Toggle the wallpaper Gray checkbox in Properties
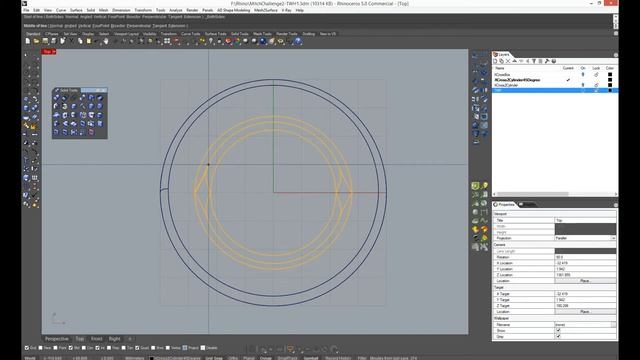The image size is (640, 360). click(558, 337)
